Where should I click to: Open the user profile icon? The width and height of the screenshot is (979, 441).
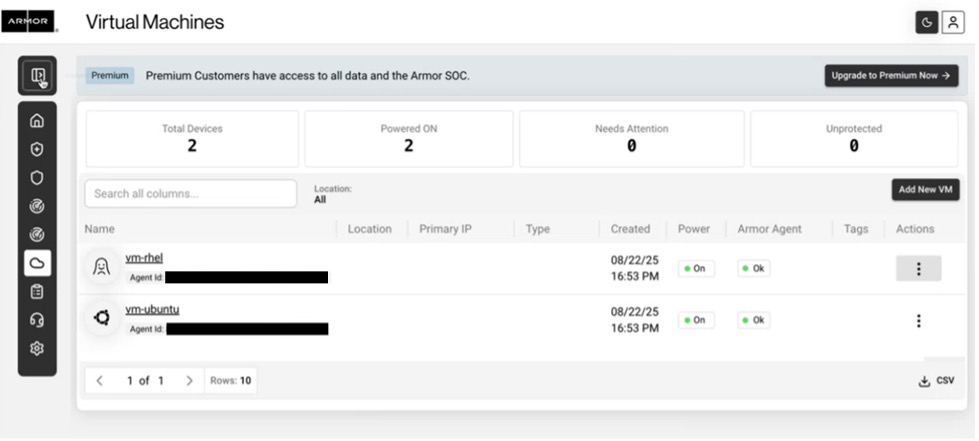(x=953, y=24)
